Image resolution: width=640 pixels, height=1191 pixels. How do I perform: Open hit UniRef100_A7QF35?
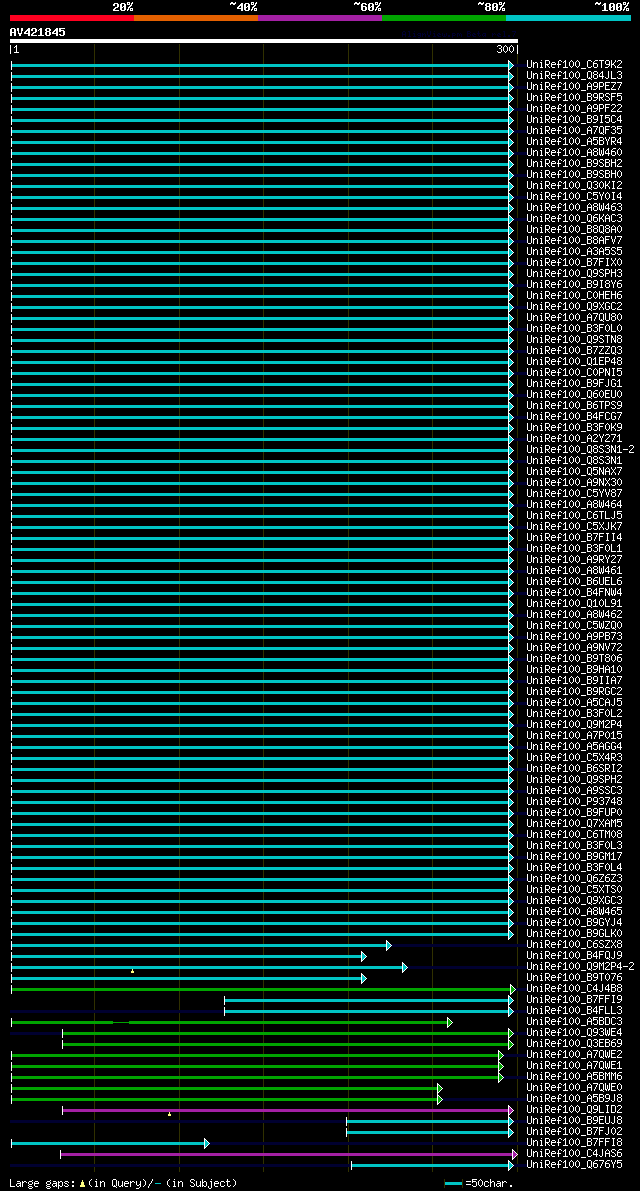pos(574,131)
